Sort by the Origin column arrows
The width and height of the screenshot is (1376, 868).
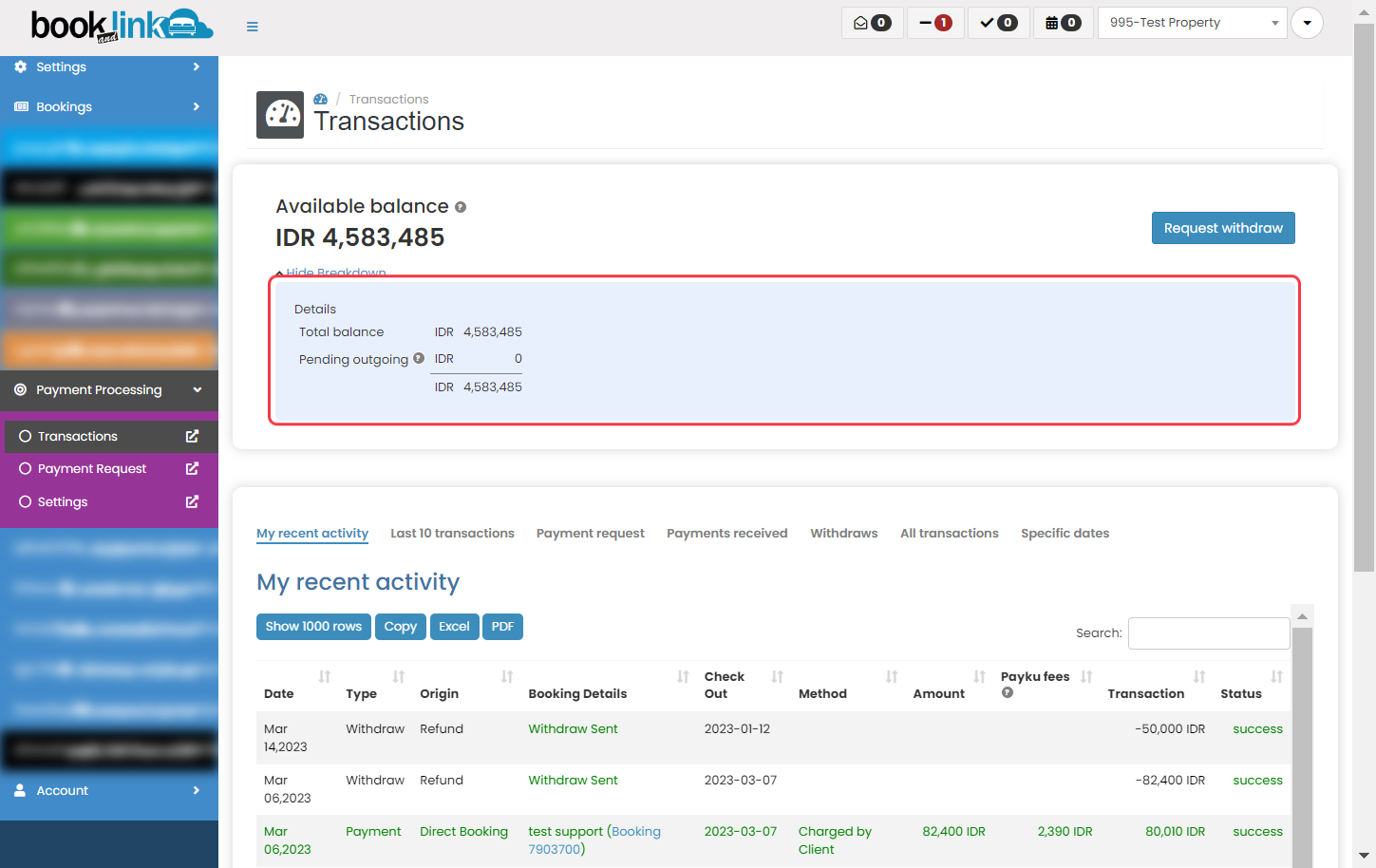(x=507, y=676)
